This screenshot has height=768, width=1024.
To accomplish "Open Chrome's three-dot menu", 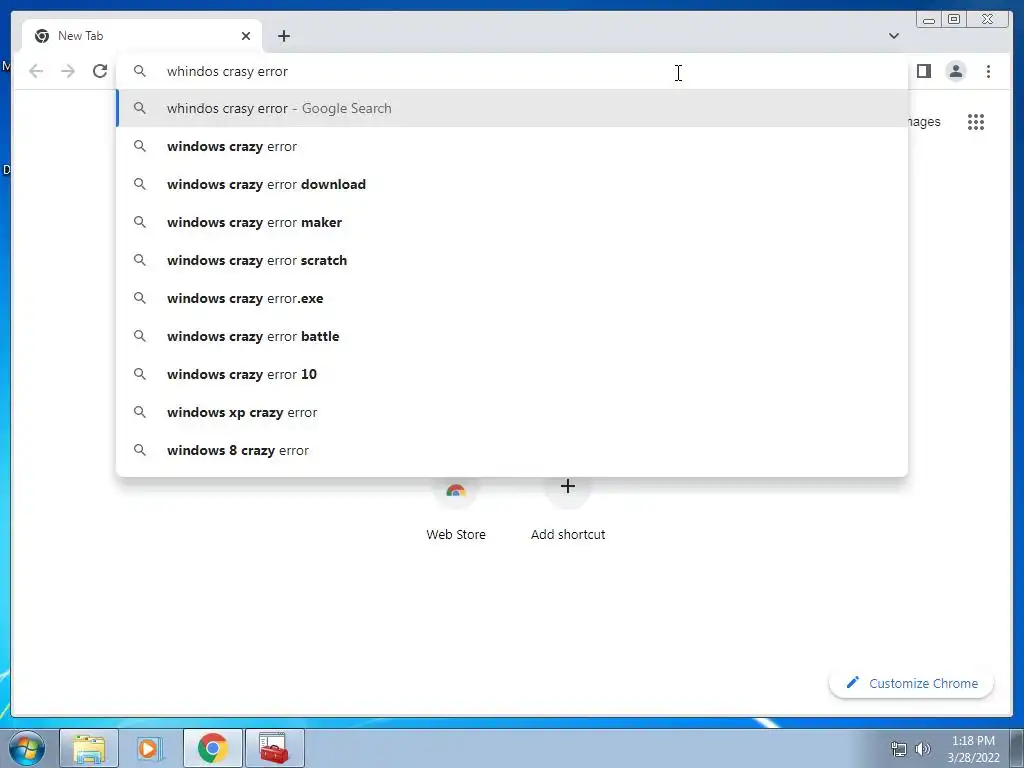I will click(x=988, y=71).
